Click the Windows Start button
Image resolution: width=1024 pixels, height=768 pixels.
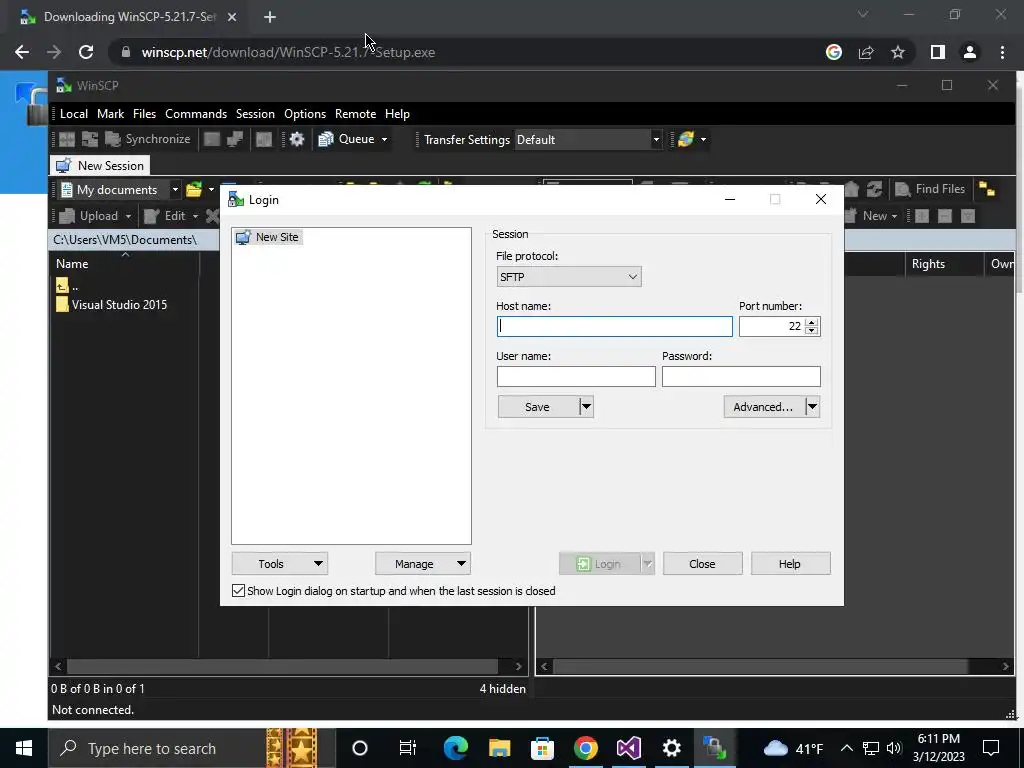tap(24, 748)
